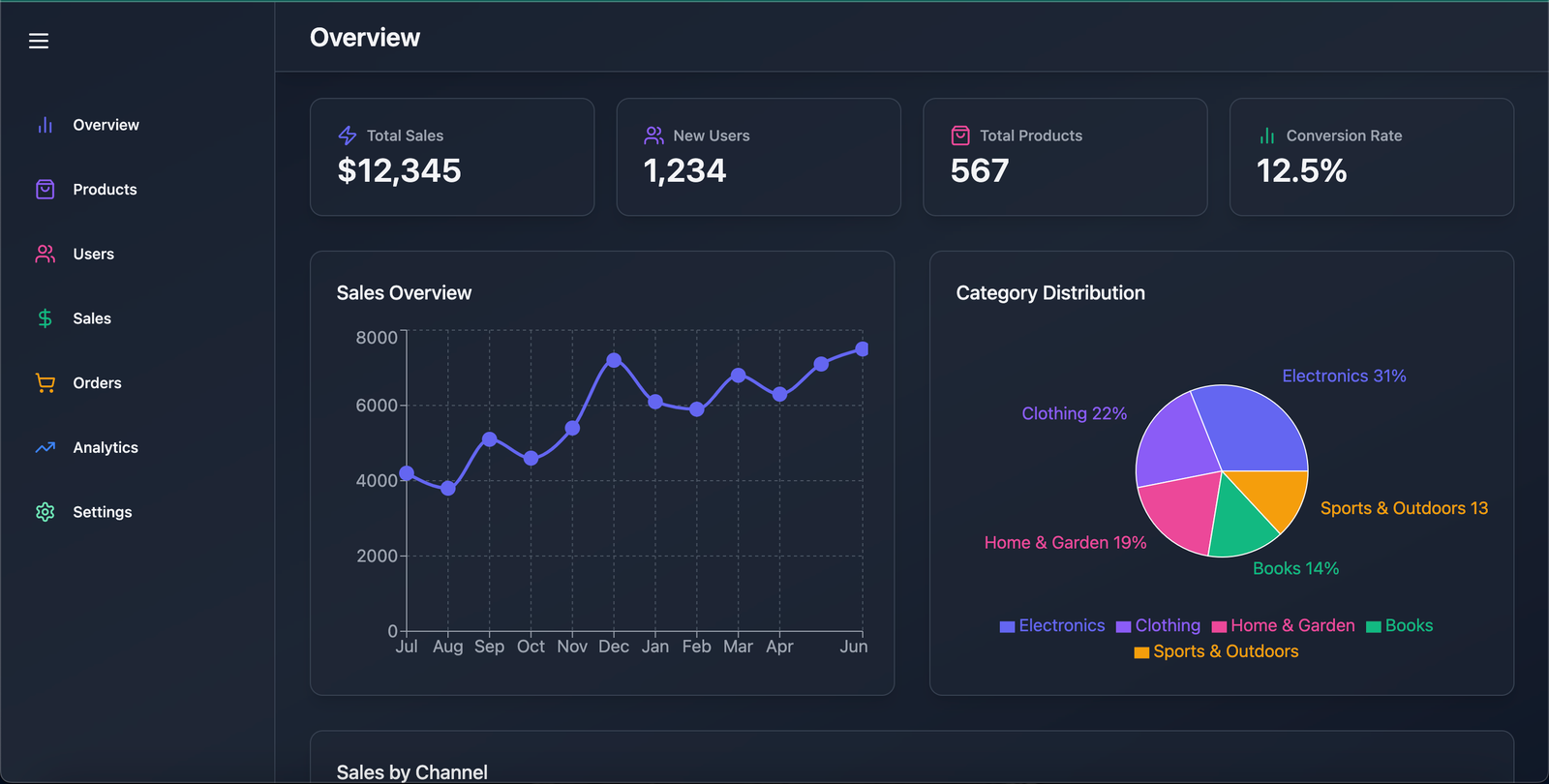Toggle the Books legend entry

1399,625
